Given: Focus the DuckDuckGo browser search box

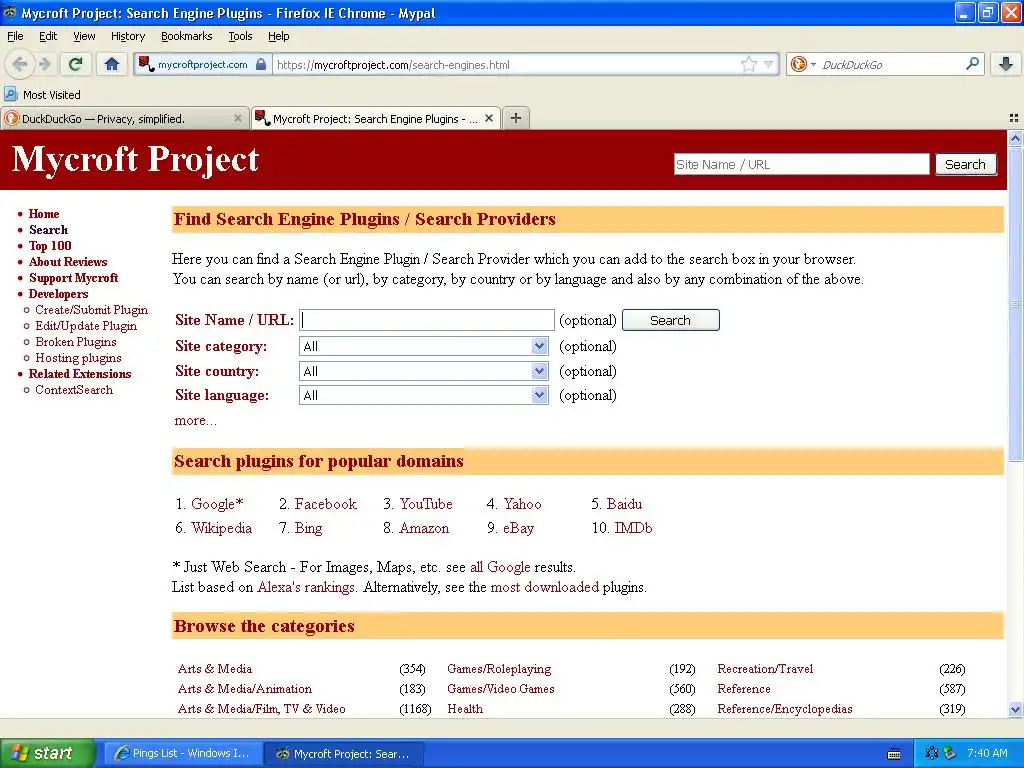Looking at the screenshot, I should click(891, 64).
